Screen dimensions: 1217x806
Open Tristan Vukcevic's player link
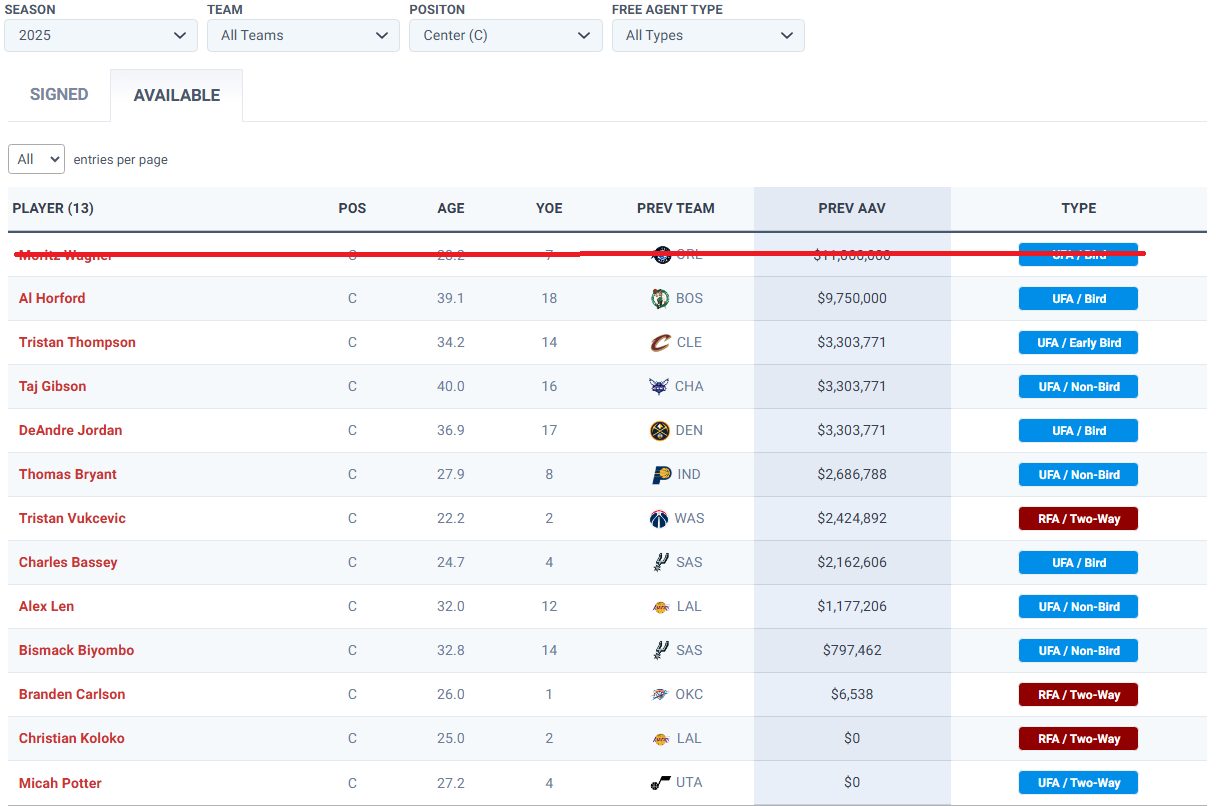[x=72, y=518]
